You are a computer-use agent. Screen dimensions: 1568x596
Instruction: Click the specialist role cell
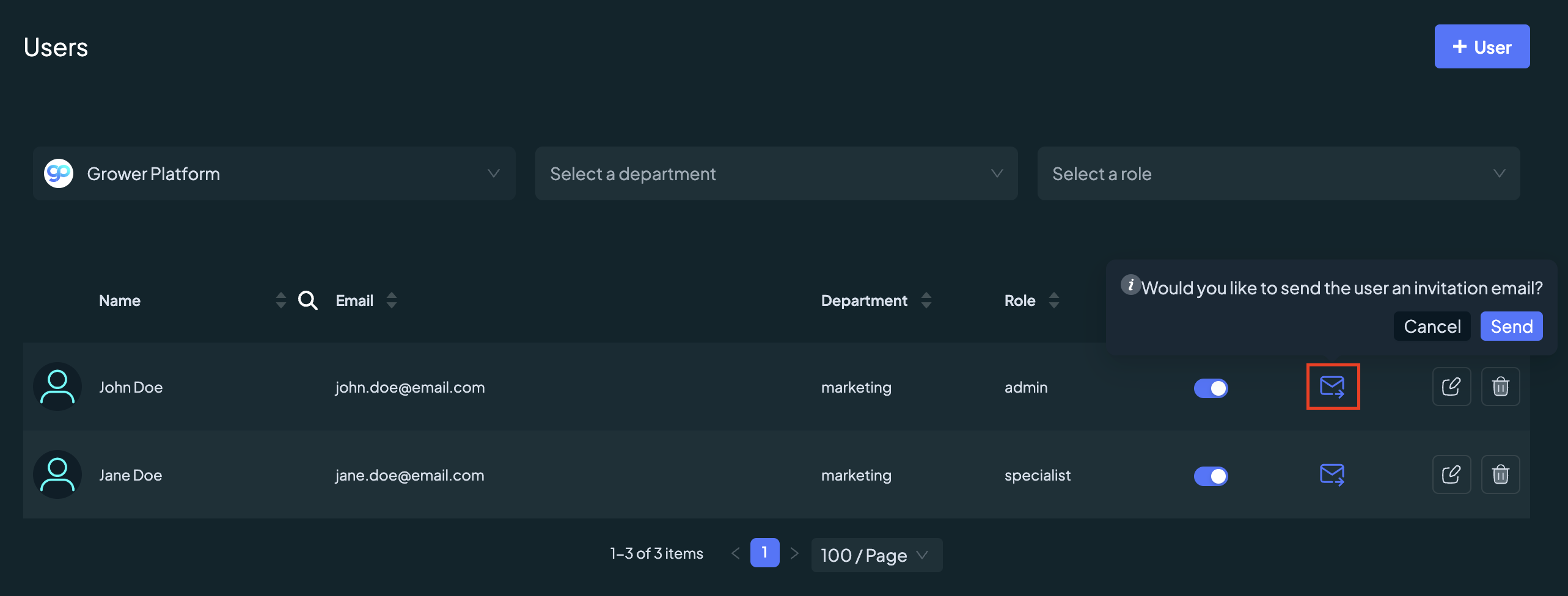point(1038,475)
